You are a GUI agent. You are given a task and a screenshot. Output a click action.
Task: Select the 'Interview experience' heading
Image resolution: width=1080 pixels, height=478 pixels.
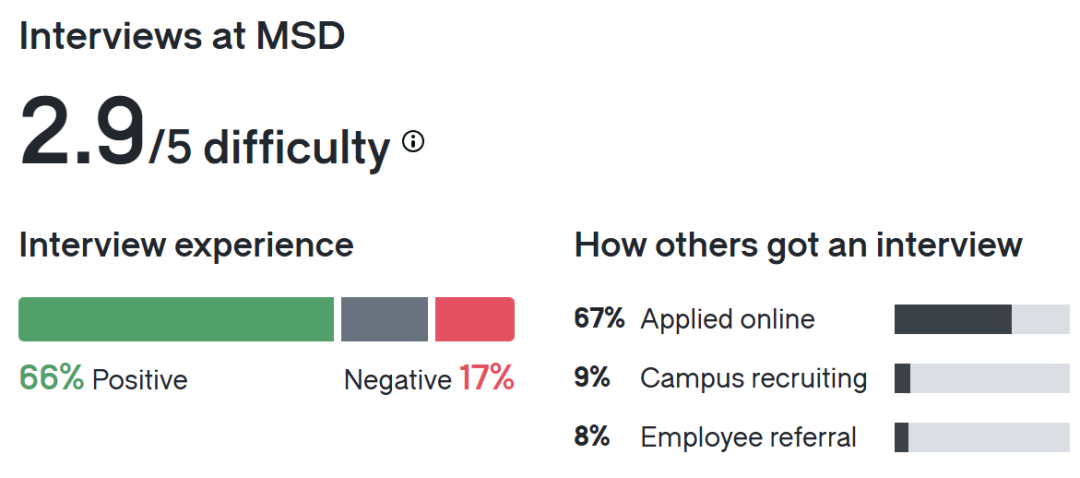(186, 245)
